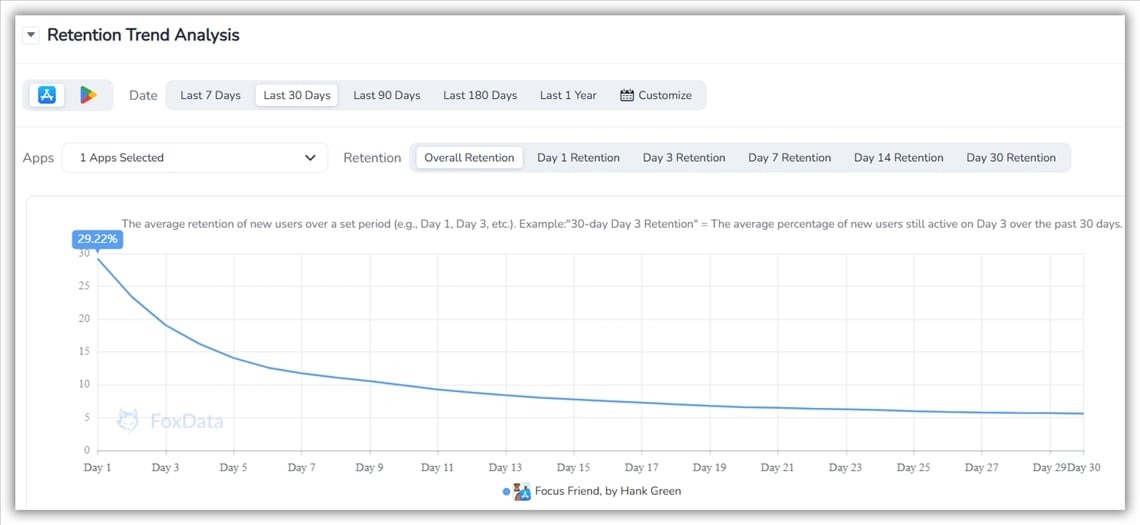This screenshot has width=1140, height=525.
Task: Show the Day 7 Retention tab
Action: point(790,158)
